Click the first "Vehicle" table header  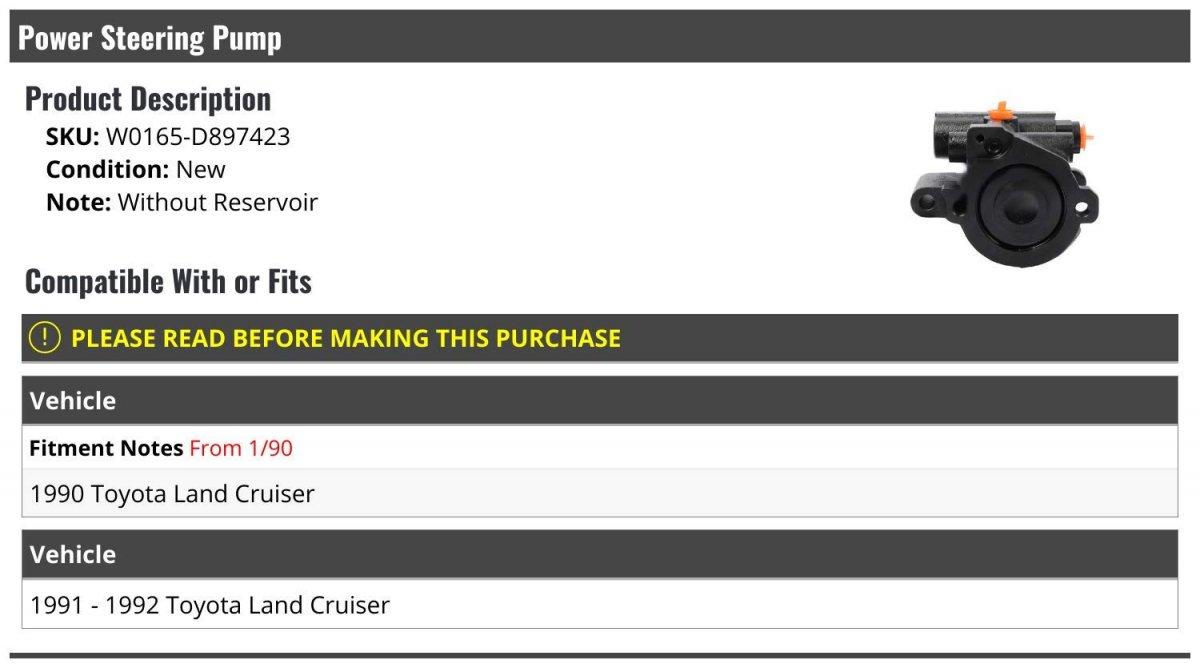coord(73,401)
